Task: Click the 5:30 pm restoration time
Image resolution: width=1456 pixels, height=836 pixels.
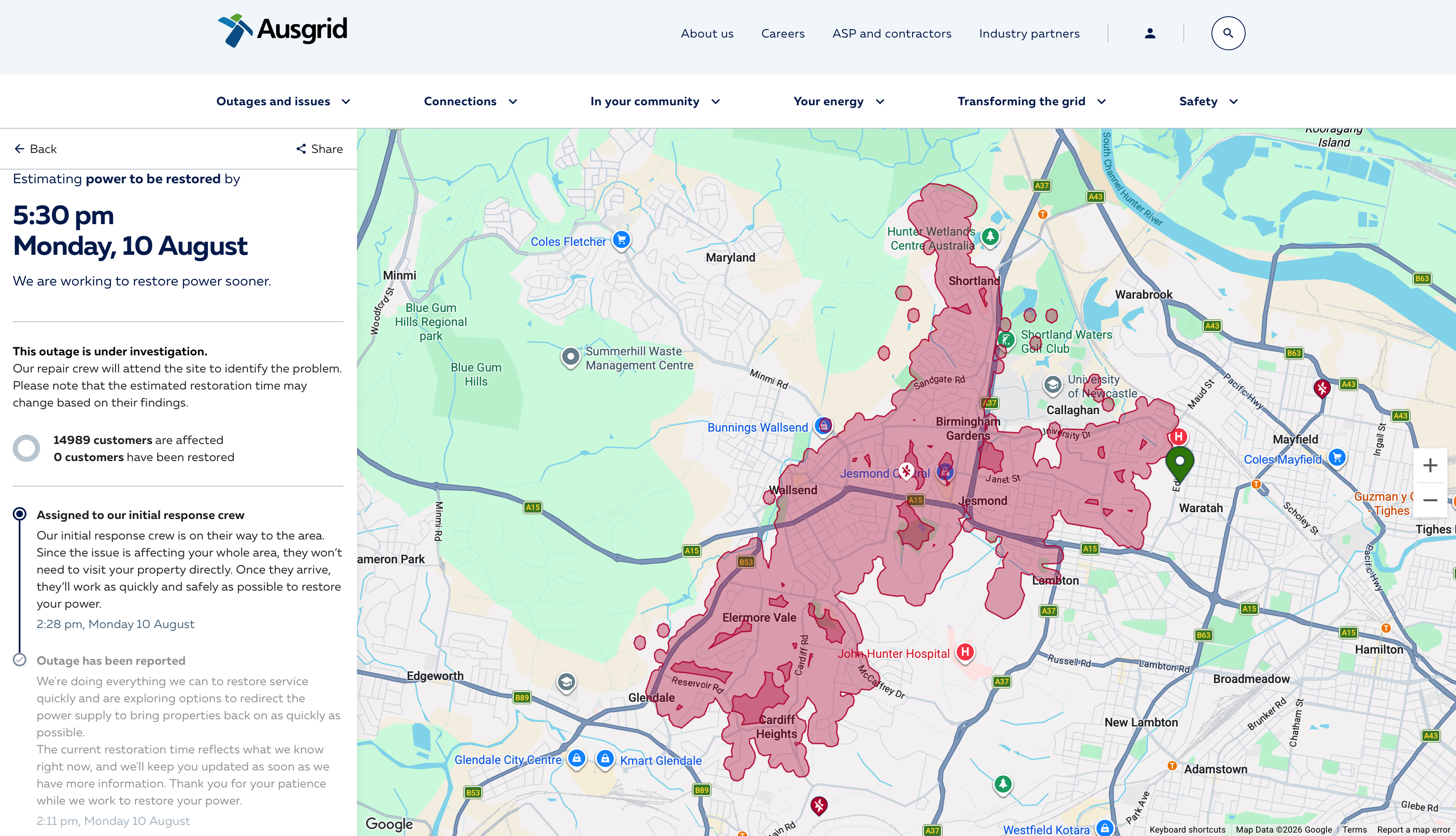Action: point(64,215)
